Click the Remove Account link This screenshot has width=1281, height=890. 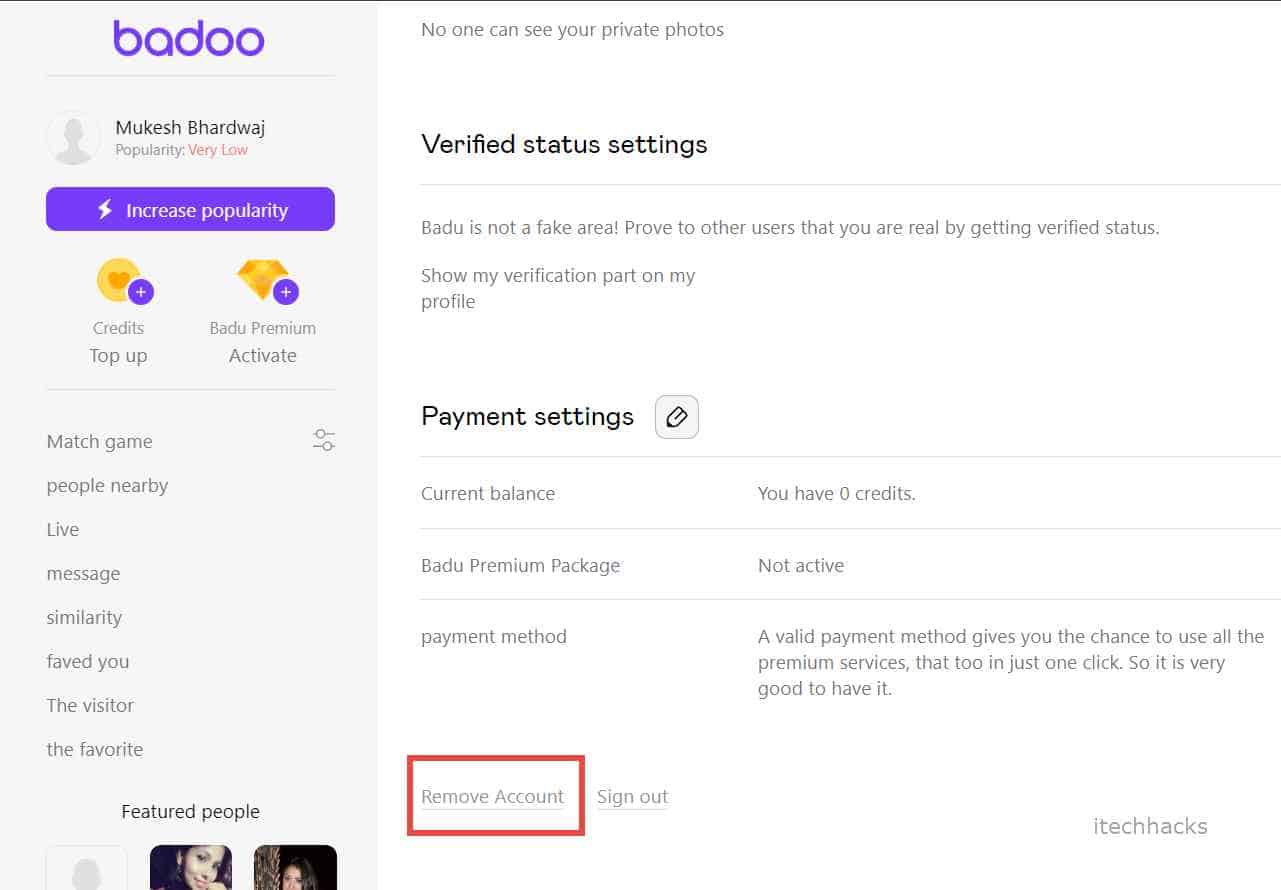(493, 797)
